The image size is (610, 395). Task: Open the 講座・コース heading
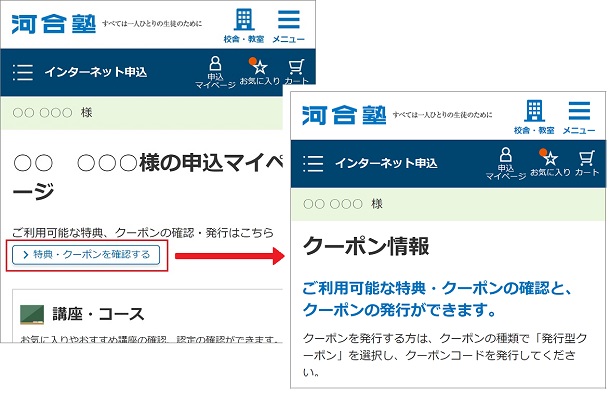(98, 314)
